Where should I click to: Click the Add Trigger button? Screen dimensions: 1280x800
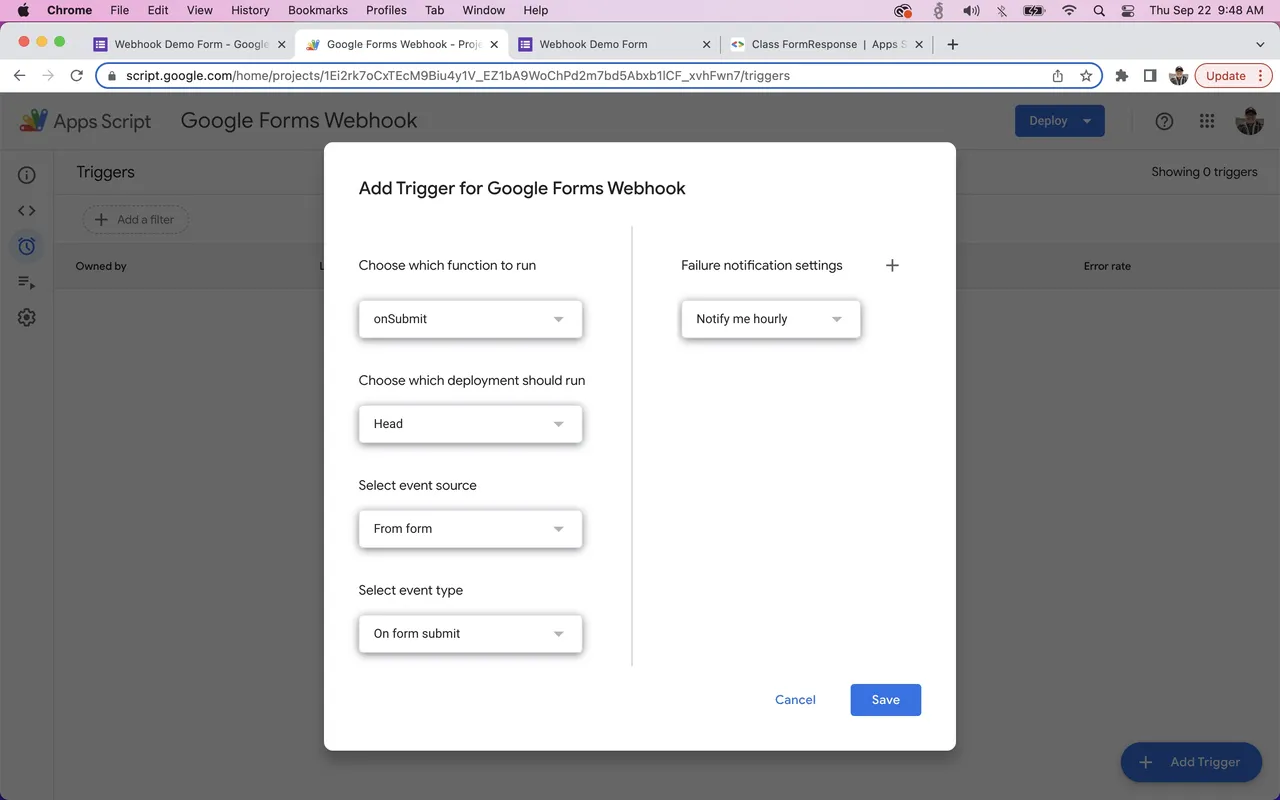pos(1191,762)
